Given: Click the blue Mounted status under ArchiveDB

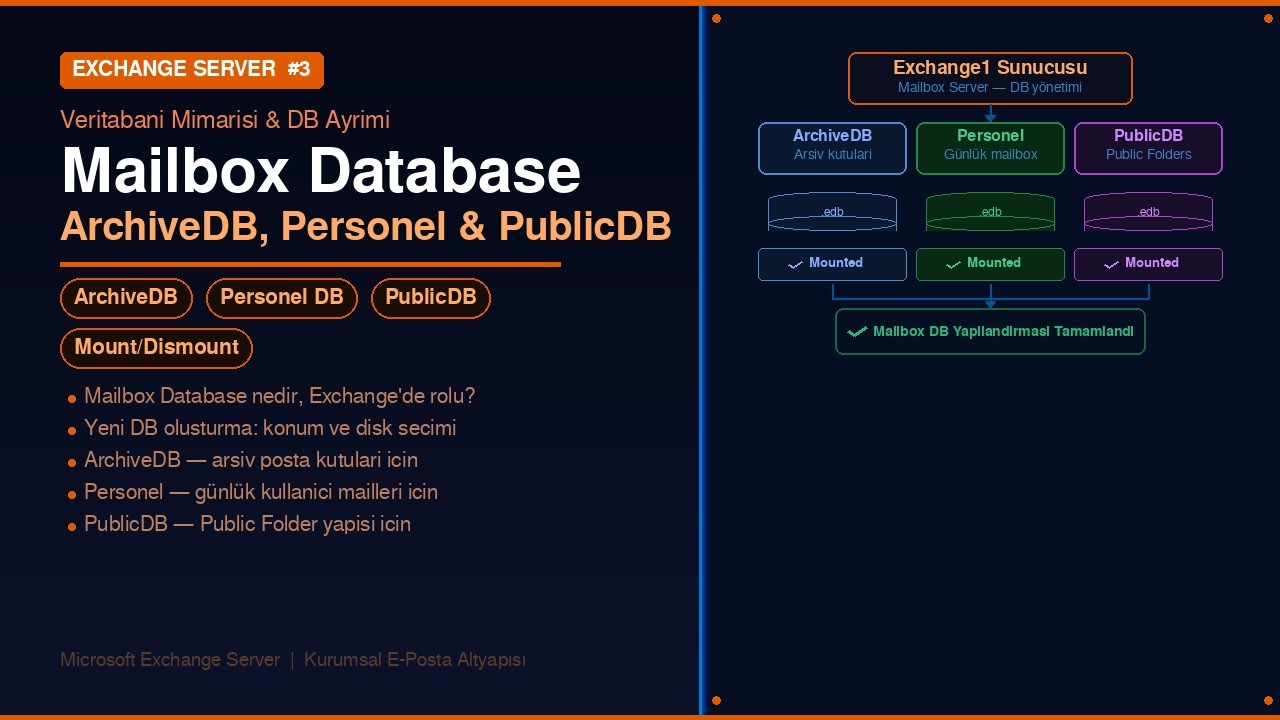Looking at the screenshot, I should pos(832,264).
